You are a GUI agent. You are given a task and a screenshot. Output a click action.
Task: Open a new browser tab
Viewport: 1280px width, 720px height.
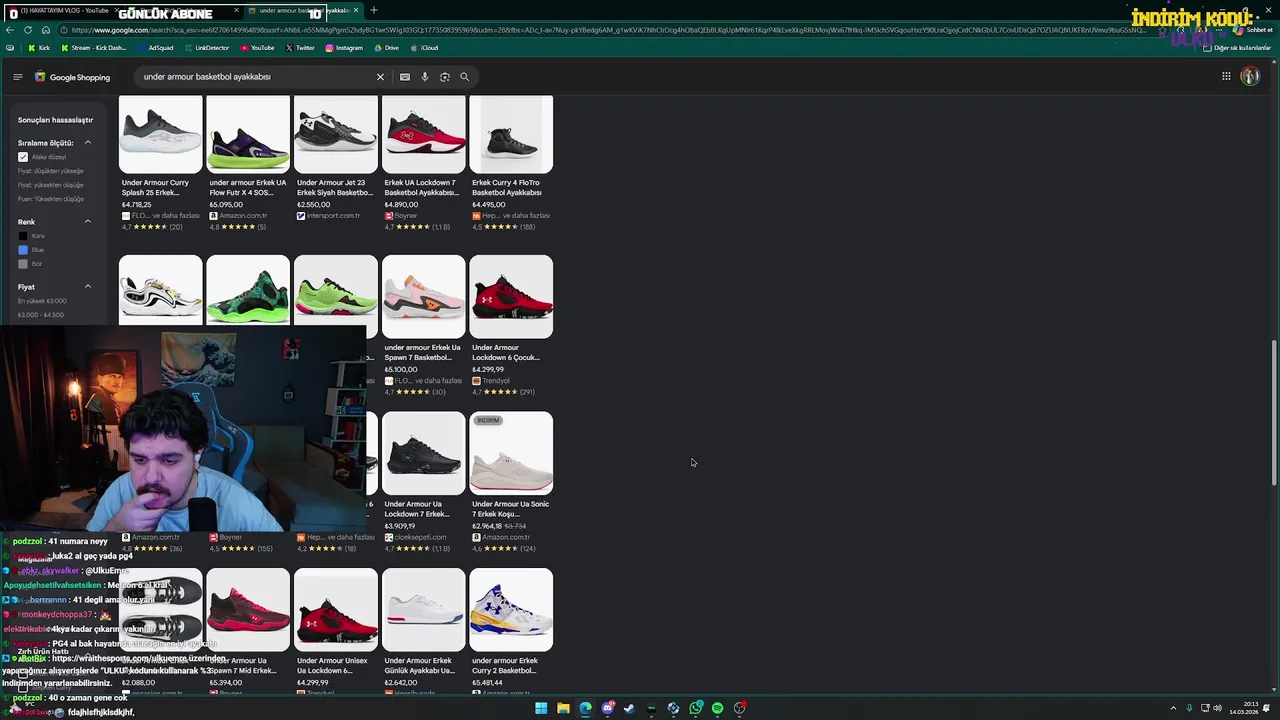click(x=374, y=10)
